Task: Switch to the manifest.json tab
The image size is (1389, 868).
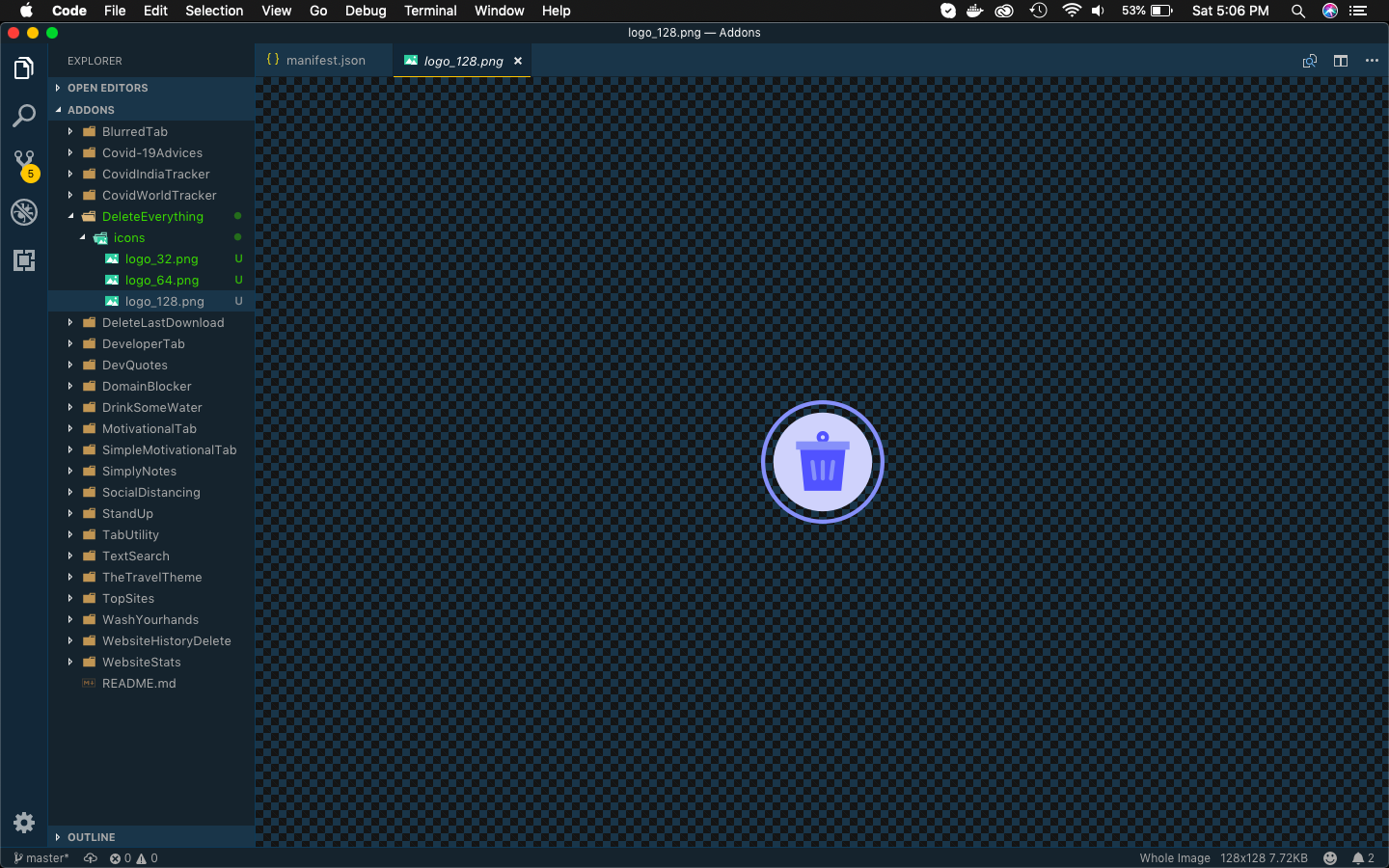Action: pyautogui.click(x=324, y=60)
